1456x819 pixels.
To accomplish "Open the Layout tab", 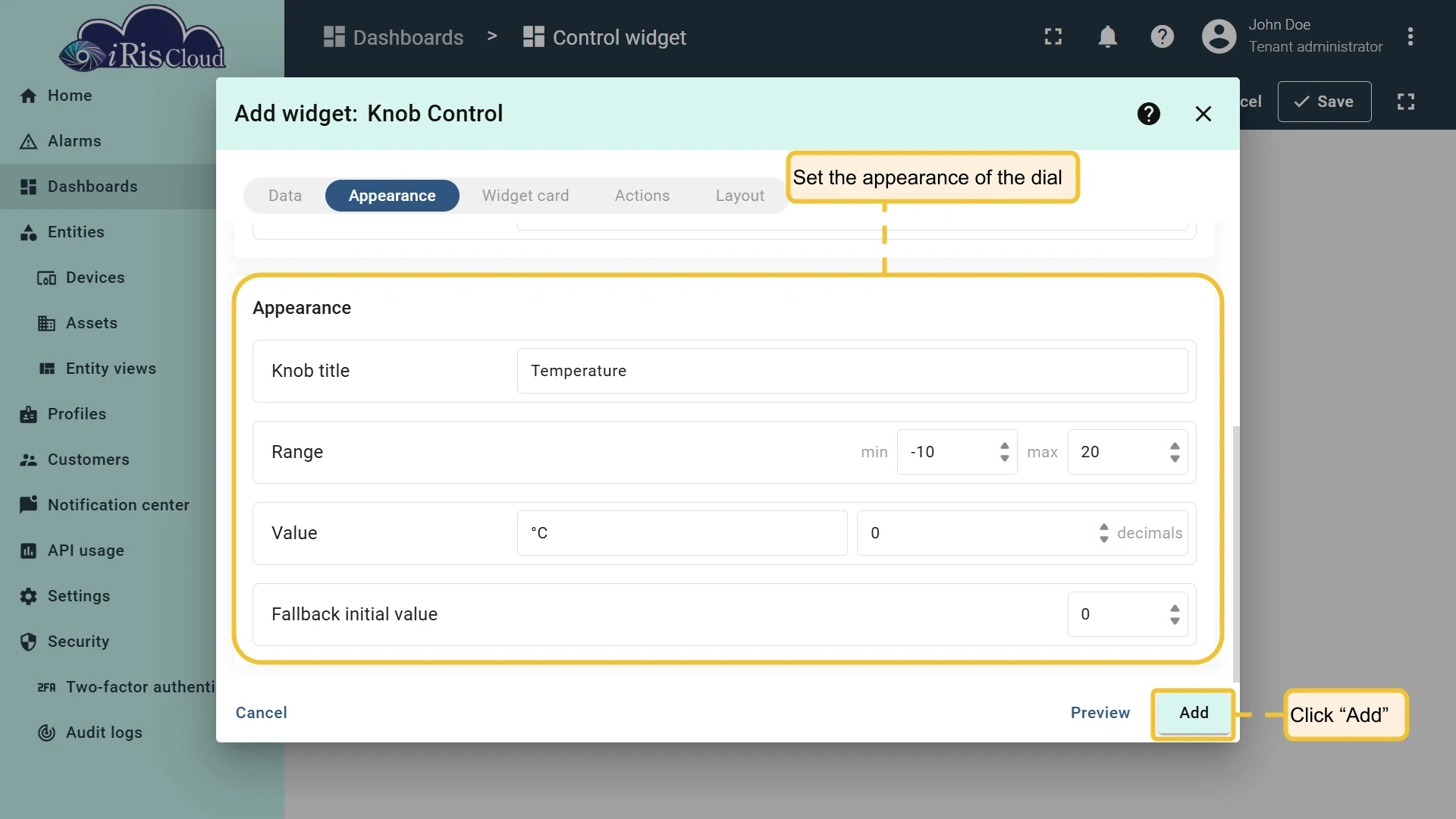I will coord(740,196).
